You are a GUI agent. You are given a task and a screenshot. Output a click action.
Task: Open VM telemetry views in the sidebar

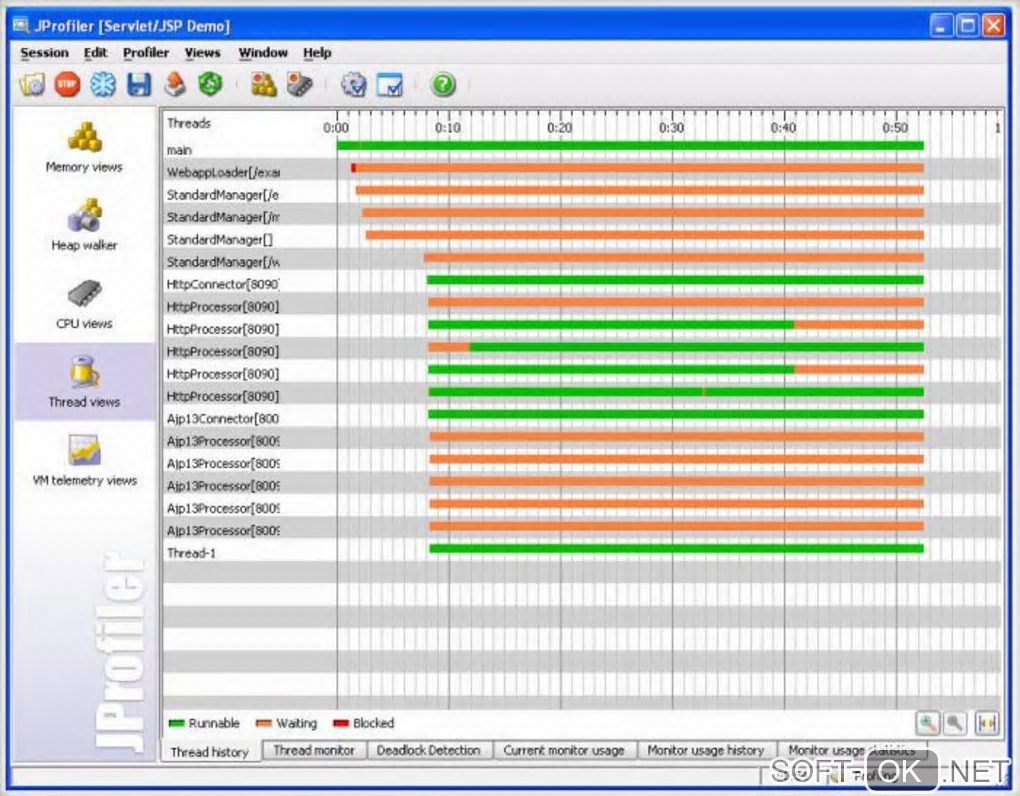click(85, 460)
